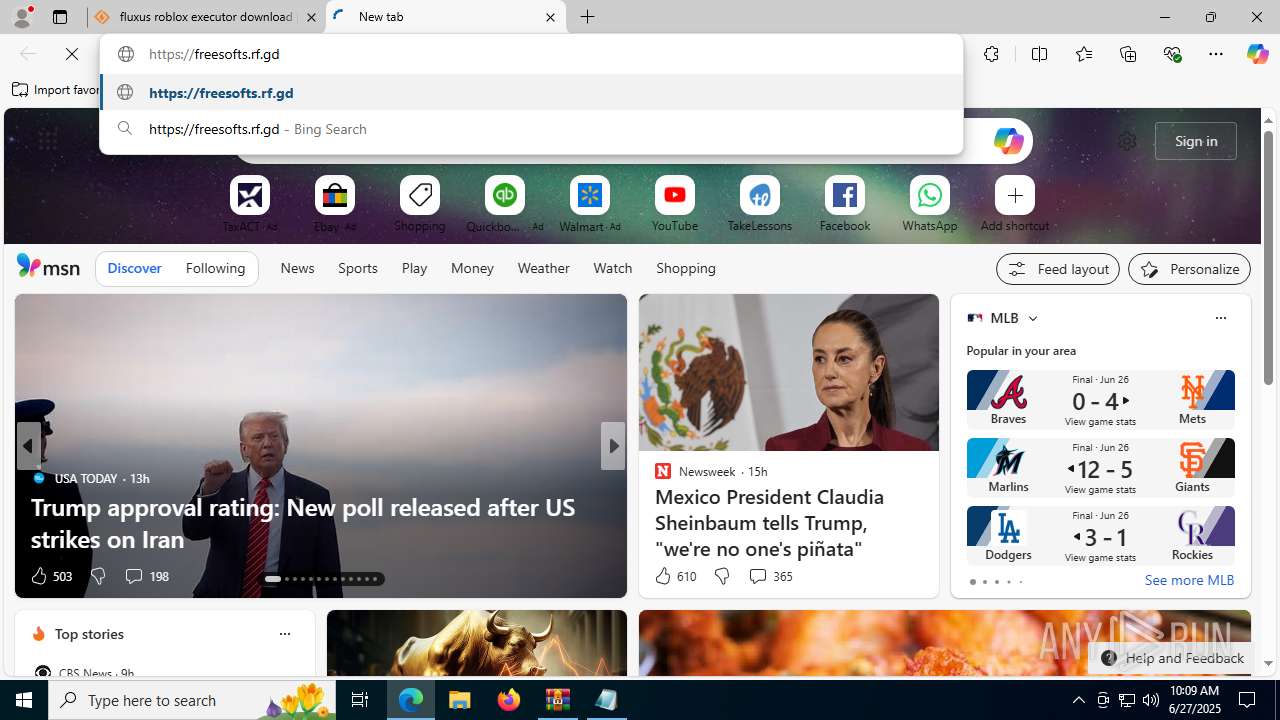The width and height of the screenshot is (1280, 720).
Task: Click the Personalize button
Action: tap(1189, 269)
